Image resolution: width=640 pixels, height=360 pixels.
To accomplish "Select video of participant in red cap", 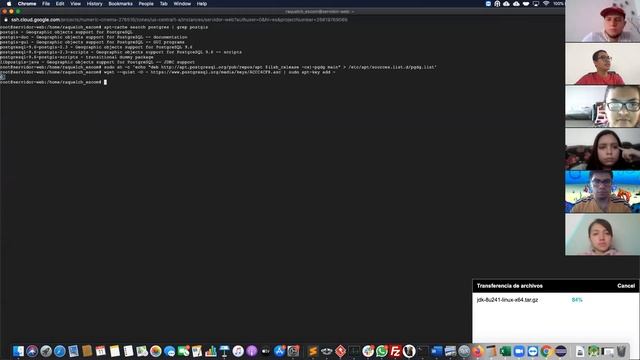I will coord(602,21).
